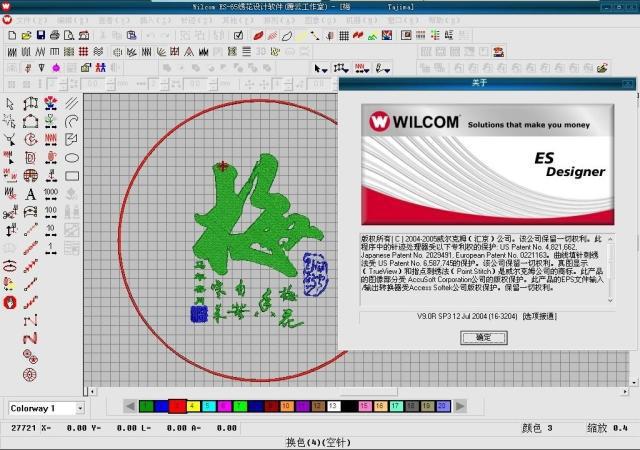The height and width of the screenshot is (450, 640).
Task: Close the About (关于) dialog
Action: [x=628, y=83]
